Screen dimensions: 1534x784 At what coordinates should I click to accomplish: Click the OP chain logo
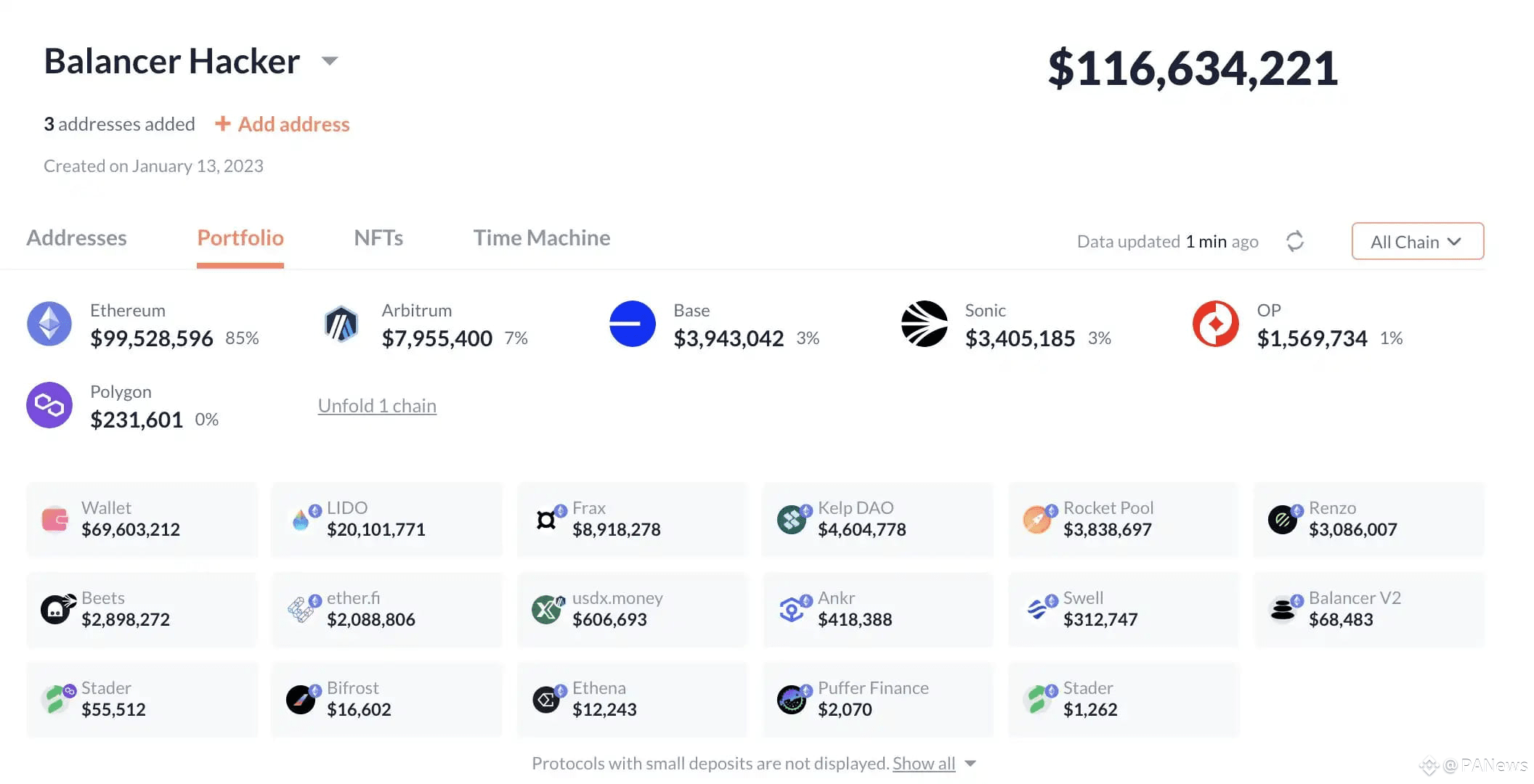click(x=1215, y=324)
